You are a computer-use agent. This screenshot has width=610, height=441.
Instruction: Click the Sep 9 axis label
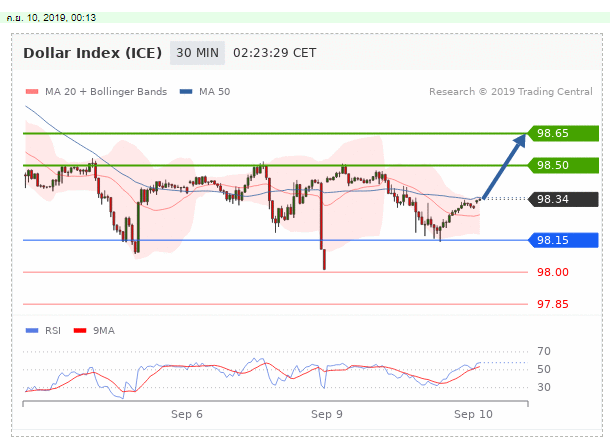click(327, 414)
